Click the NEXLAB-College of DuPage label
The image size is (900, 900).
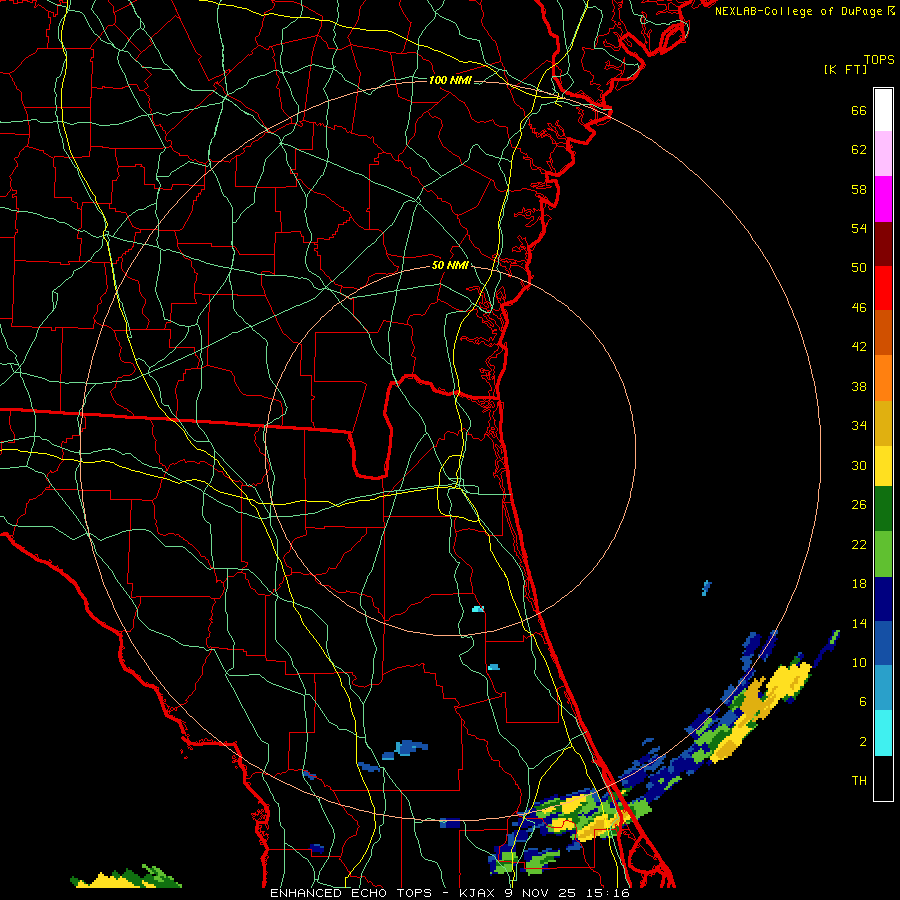click(x=805, y=11)
